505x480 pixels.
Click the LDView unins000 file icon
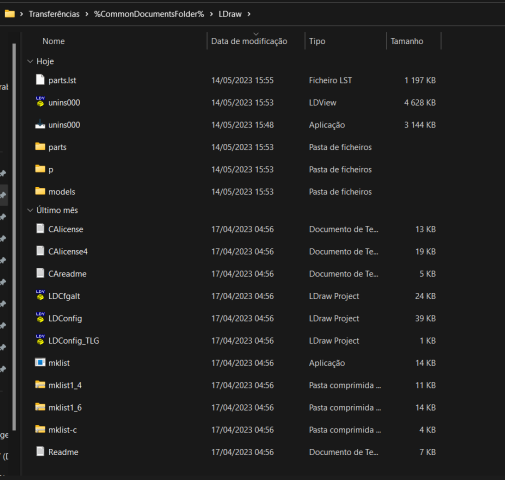click(x=40, y=102)
